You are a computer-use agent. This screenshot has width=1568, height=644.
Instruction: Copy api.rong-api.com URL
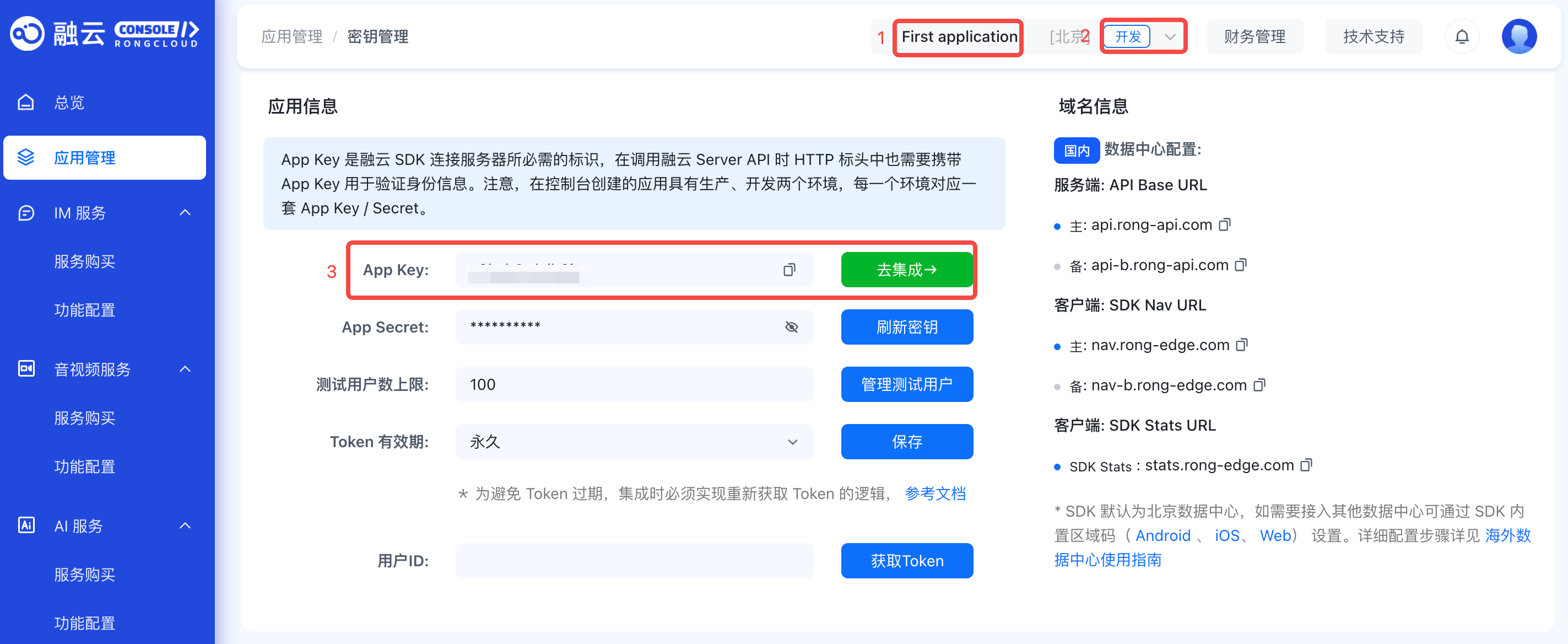click(1224, 225)
